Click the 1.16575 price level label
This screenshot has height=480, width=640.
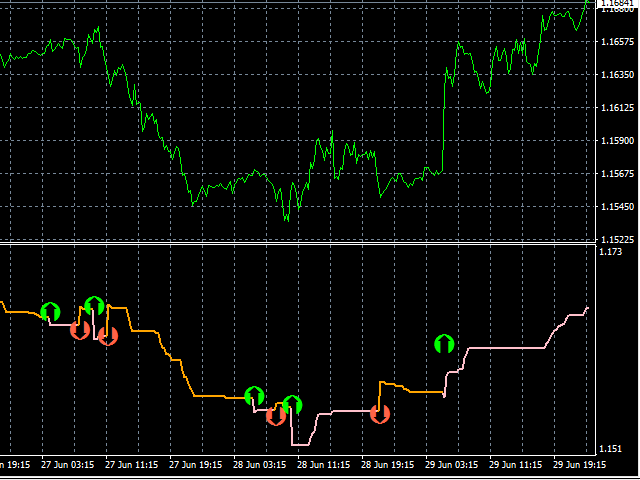coord(618,42)
